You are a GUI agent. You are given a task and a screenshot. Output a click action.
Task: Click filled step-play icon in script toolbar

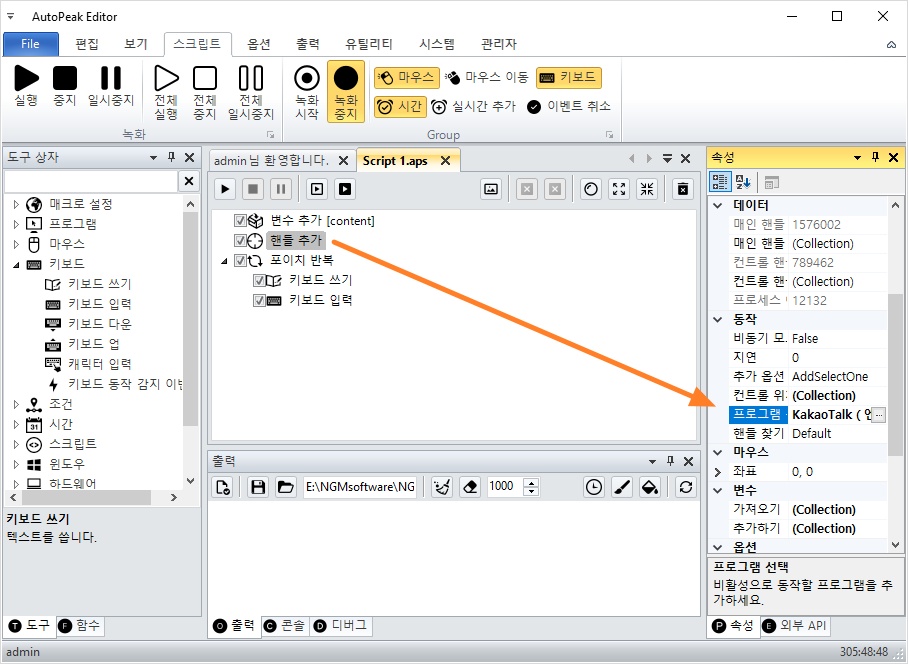(x=345, y=189)
